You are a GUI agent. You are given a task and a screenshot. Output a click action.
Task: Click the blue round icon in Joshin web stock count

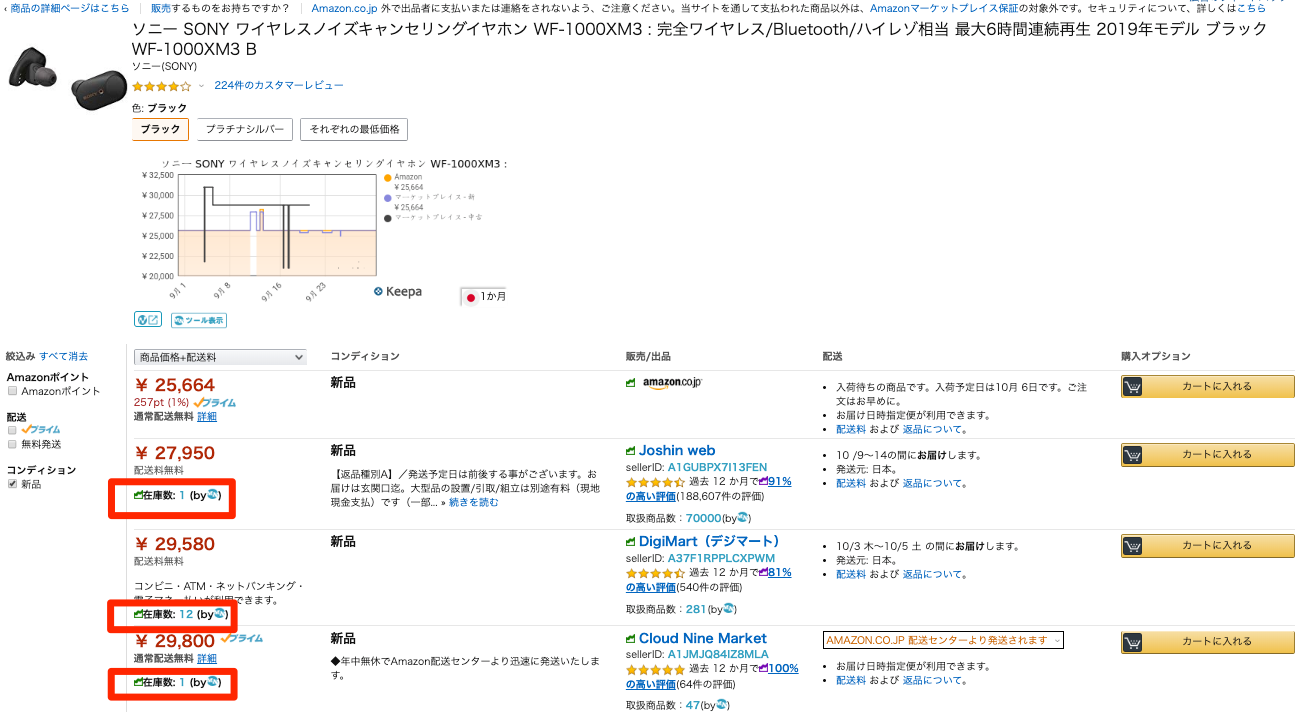click(x=212, y=495)
